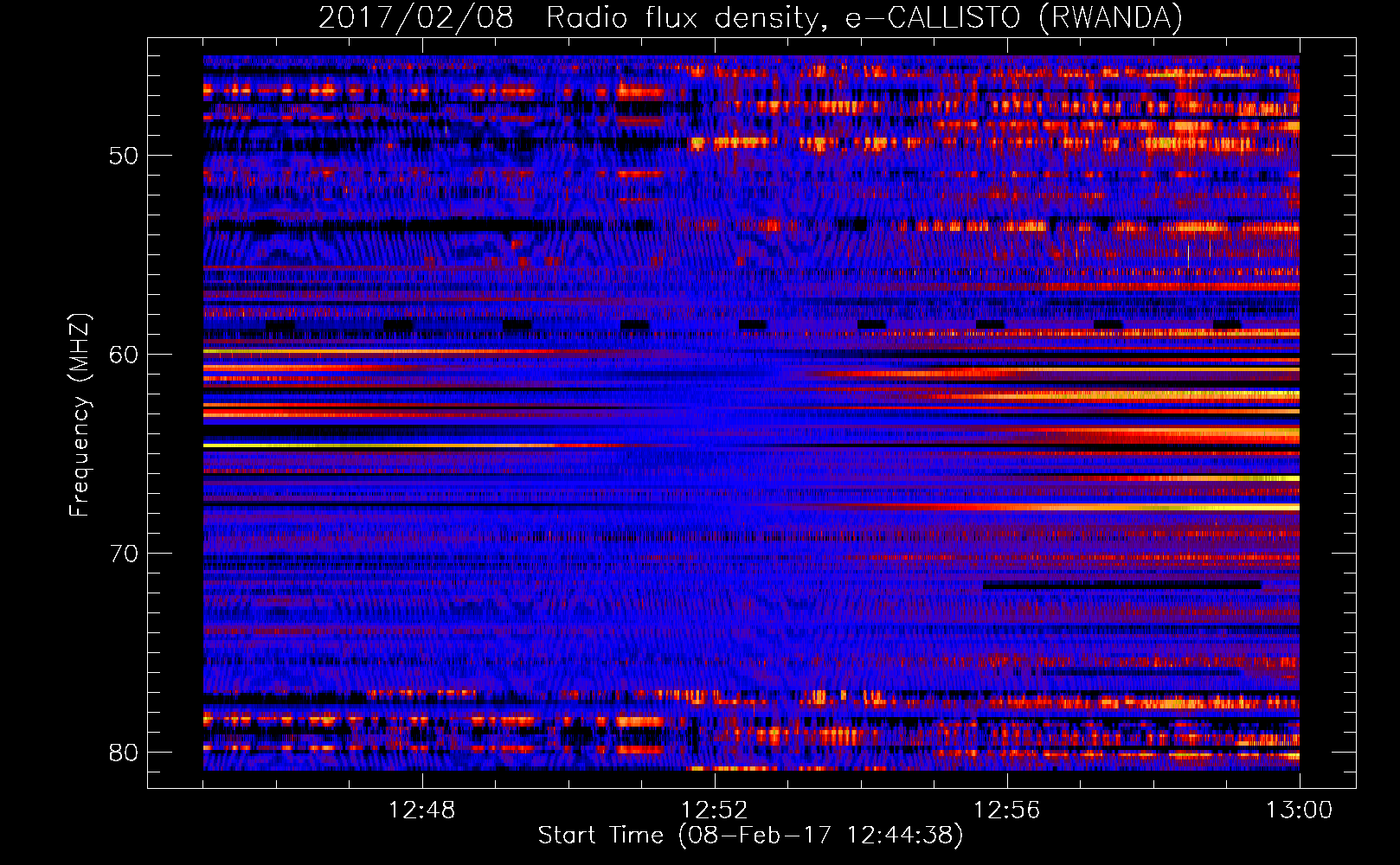Click the '70' frequency tick label

[x=123, y=554]
